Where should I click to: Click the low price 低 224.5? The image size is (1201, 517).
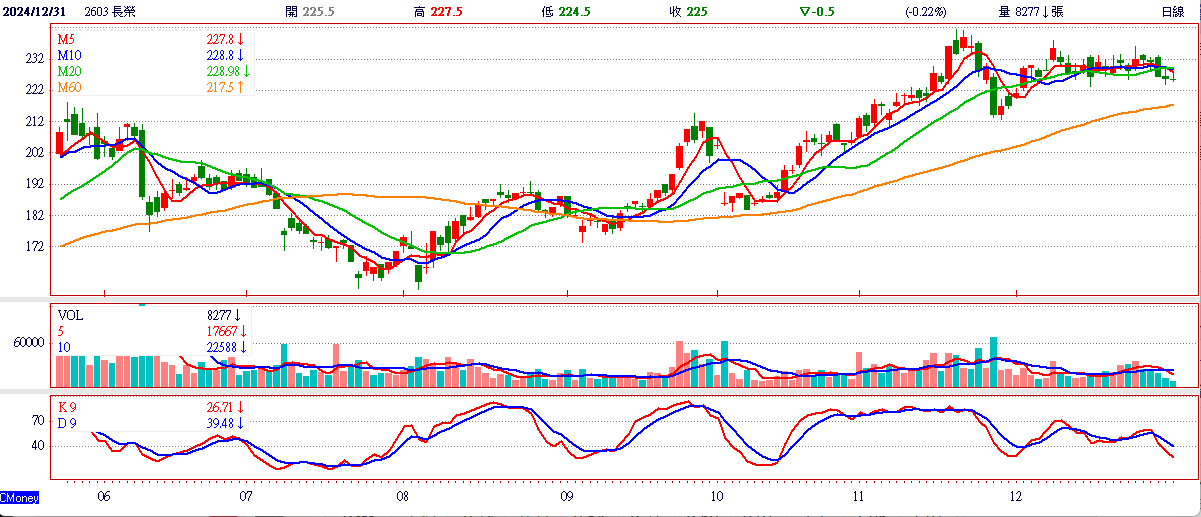click(x=567, y=12)
